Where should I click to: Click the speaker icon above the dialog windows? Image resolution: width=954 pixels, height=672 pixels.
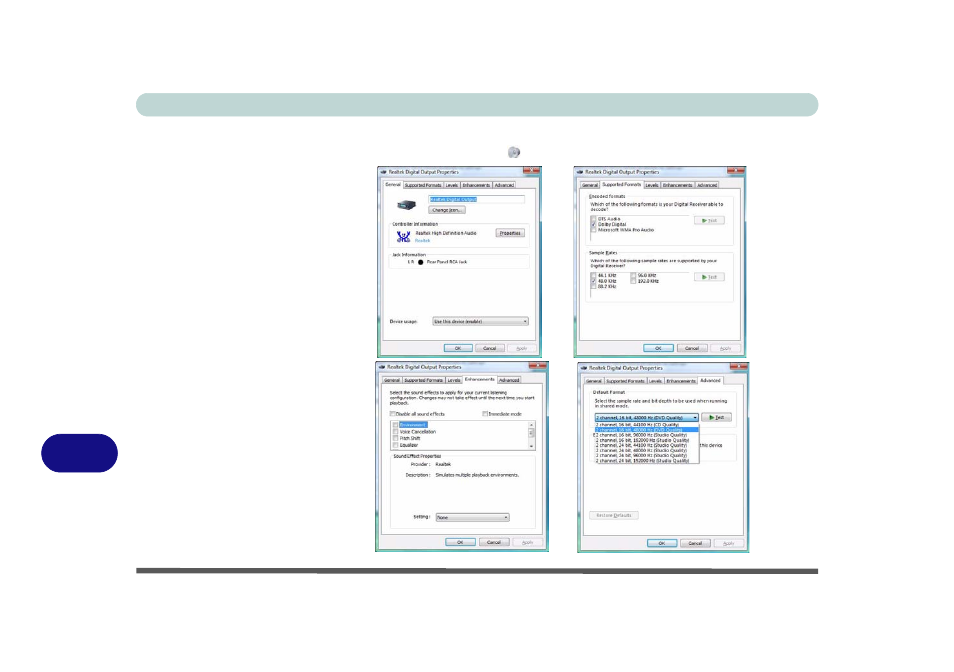(x=514, y=152)
